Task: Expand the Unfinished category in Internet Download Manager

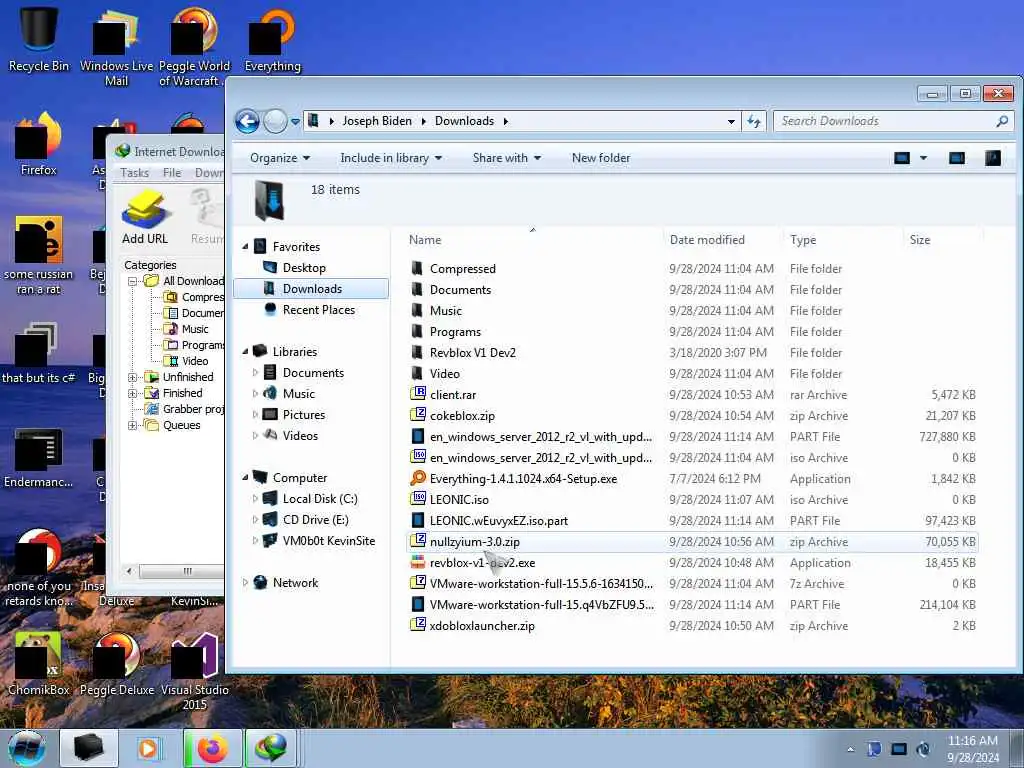Action: tap(133, 377)
